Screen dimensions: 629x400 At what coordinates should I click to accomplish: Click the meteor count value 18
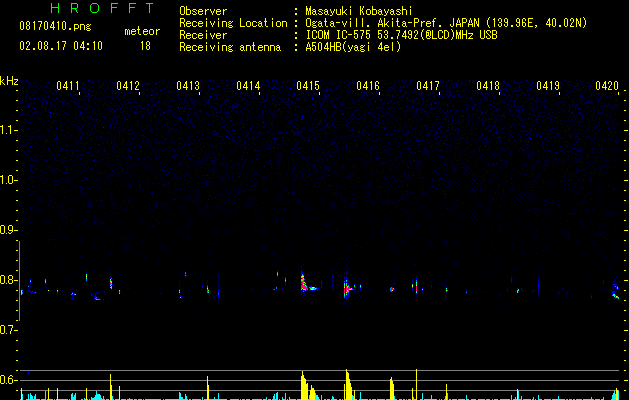[145, 46]
